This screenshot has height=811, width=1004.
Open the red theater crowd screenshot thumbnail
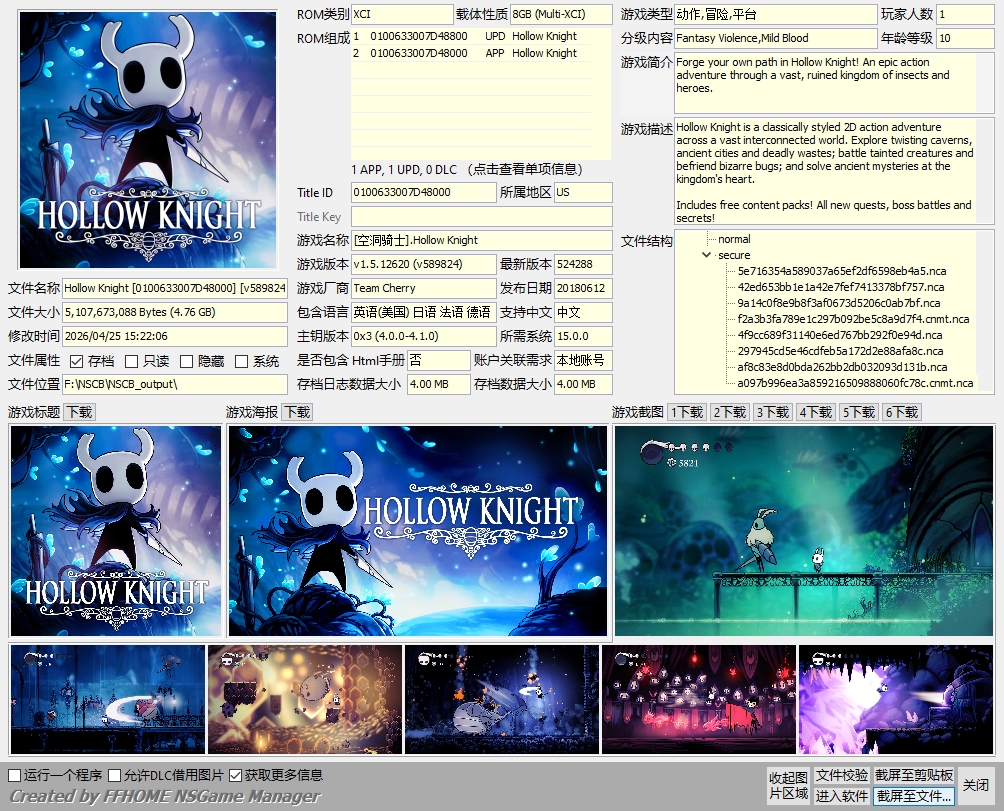point(699,699)
